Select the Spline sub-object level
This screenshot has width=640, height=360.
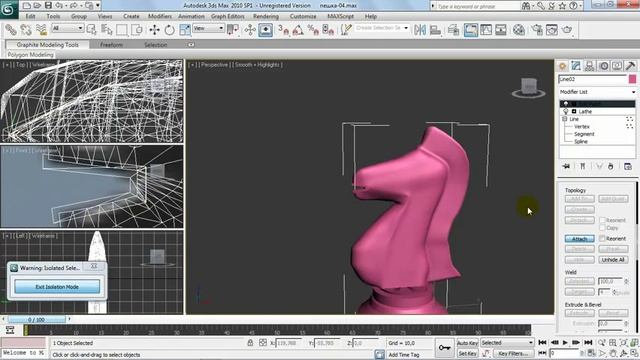(581, 142)
